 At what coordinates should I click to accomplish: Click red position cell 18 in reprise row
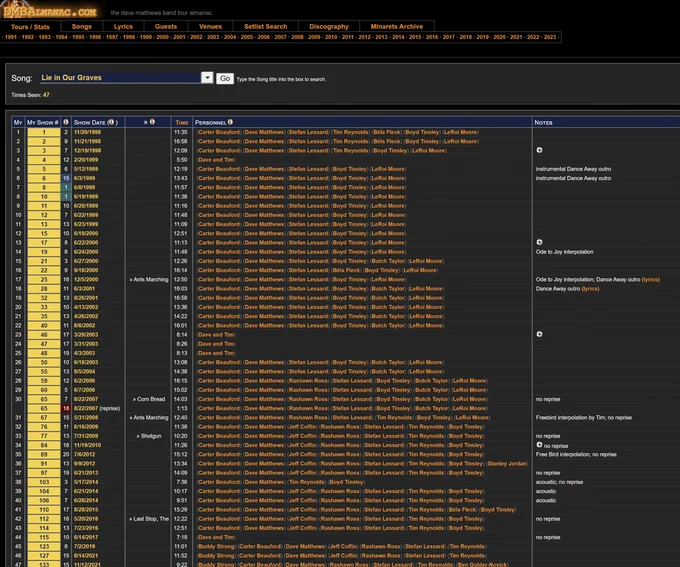tap(66, 408)
